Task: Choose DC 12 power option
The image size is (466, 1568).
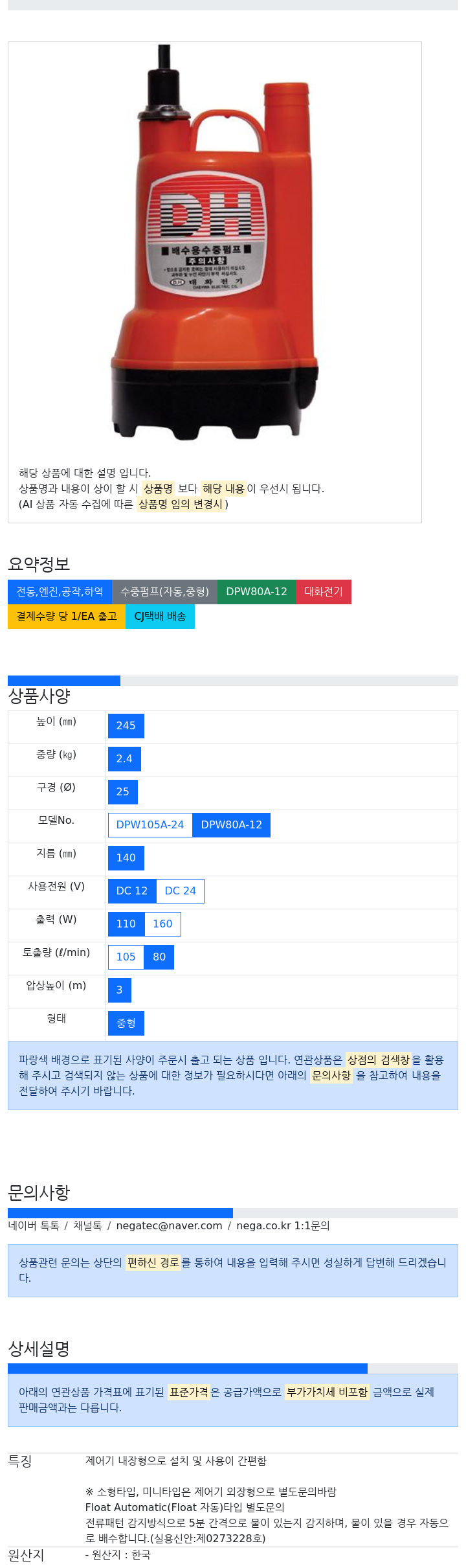Action: pyautogui.click(x=132, y=891)
